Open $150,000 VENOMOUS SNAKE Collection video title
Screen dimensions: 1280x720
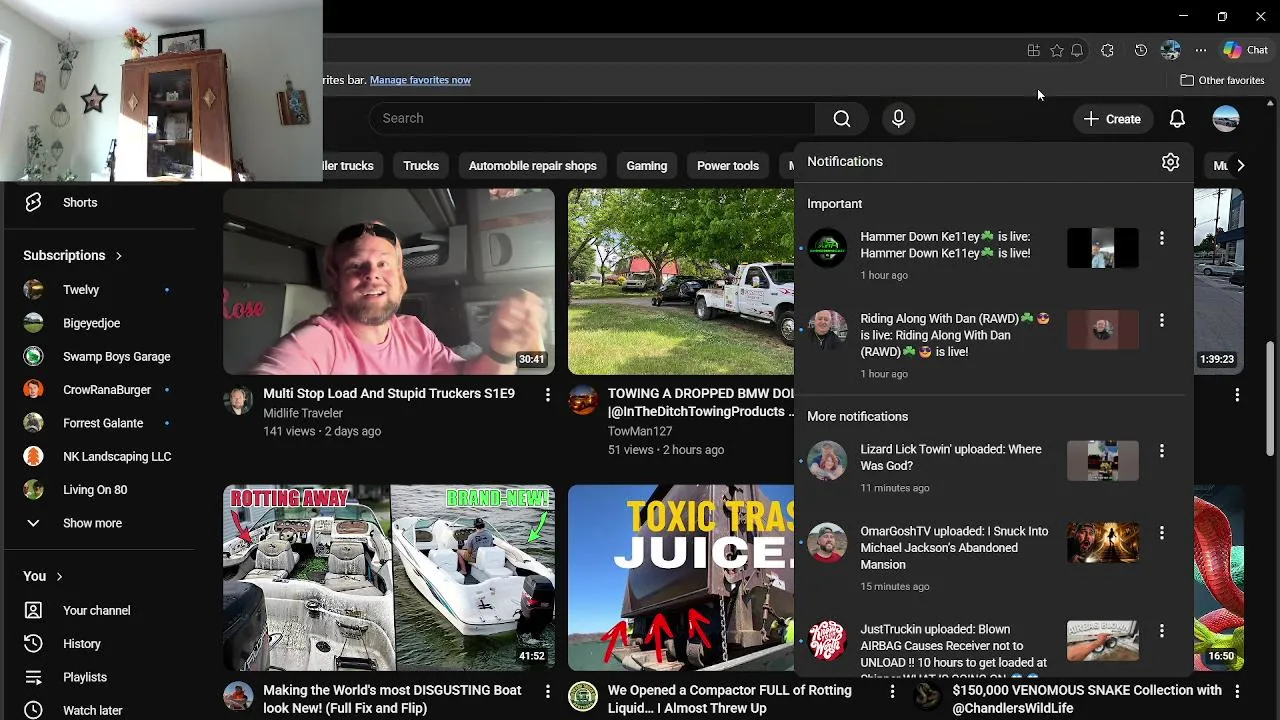1087,699
